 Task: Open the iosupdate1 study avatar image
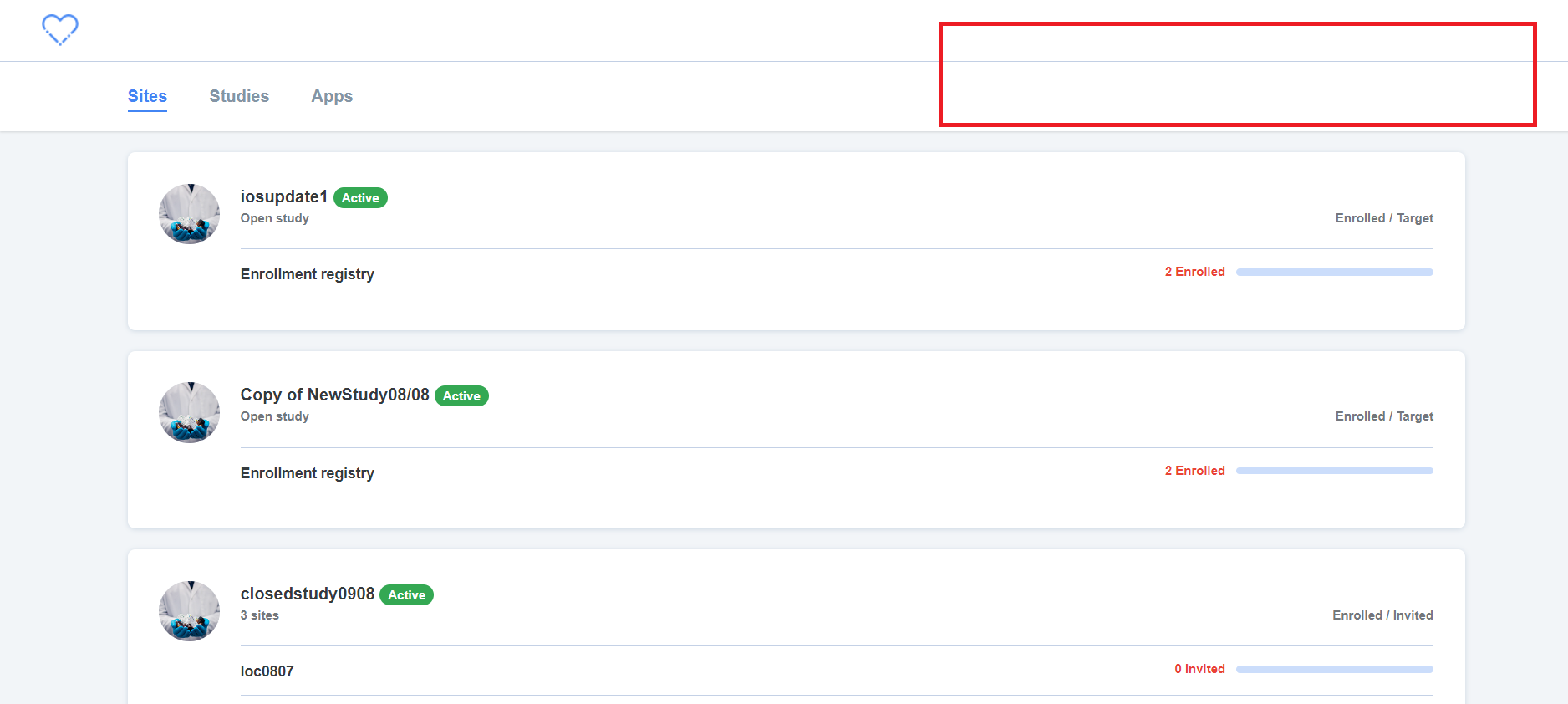click(189, 213)
